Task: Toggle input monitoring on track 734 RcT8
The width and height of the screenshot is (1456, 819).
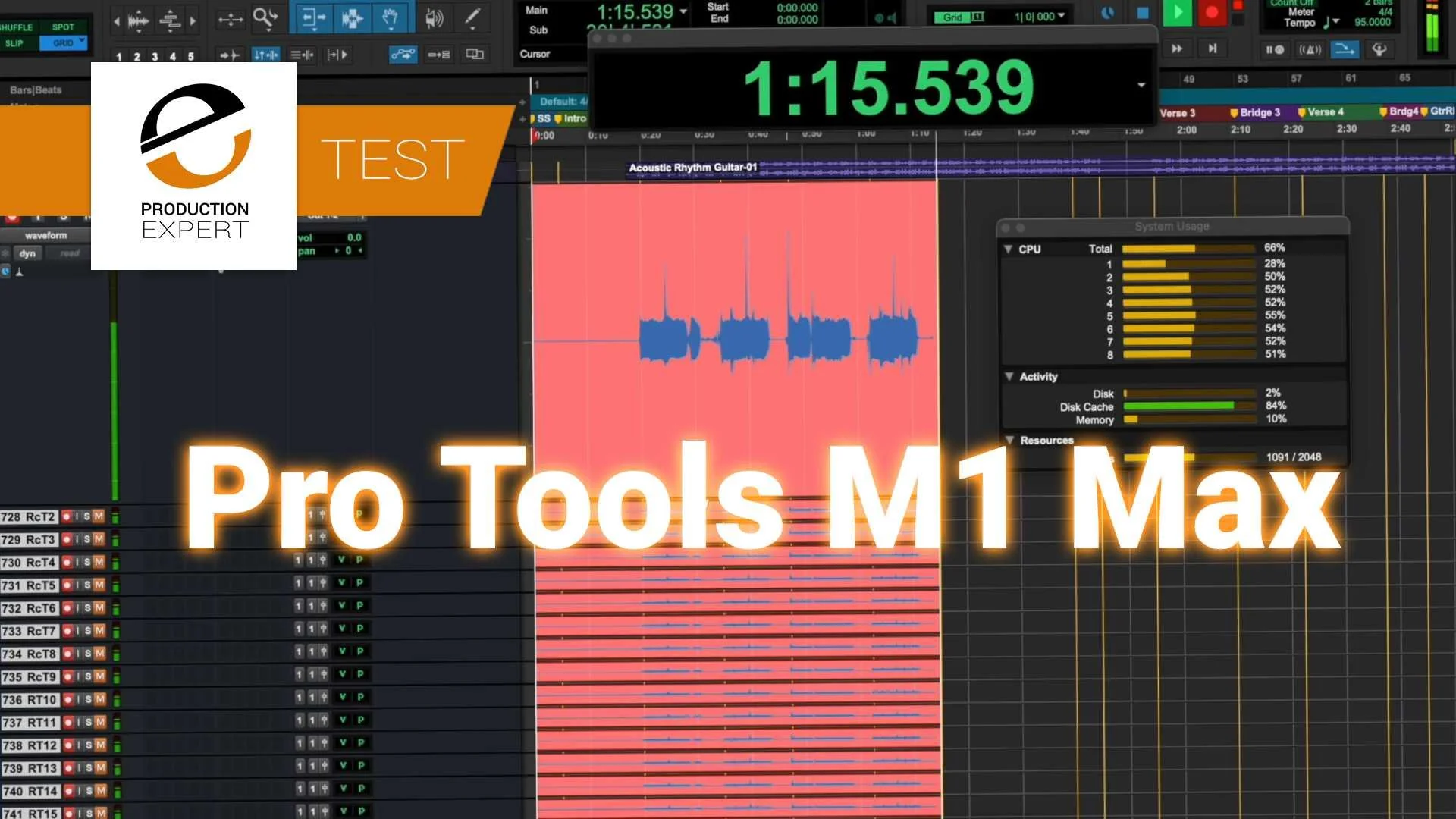Action: [77, 653]
